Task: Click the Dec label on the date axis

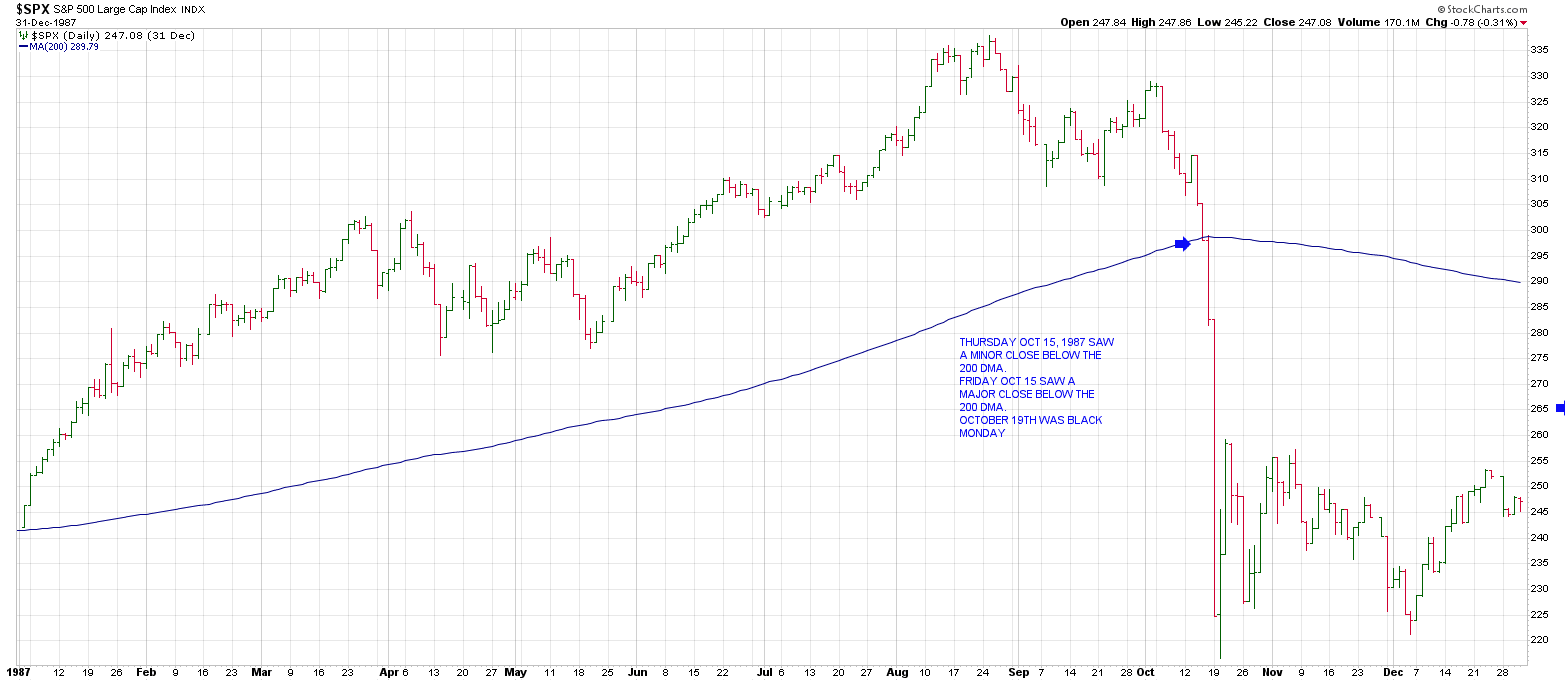Action: [1393, 674]
